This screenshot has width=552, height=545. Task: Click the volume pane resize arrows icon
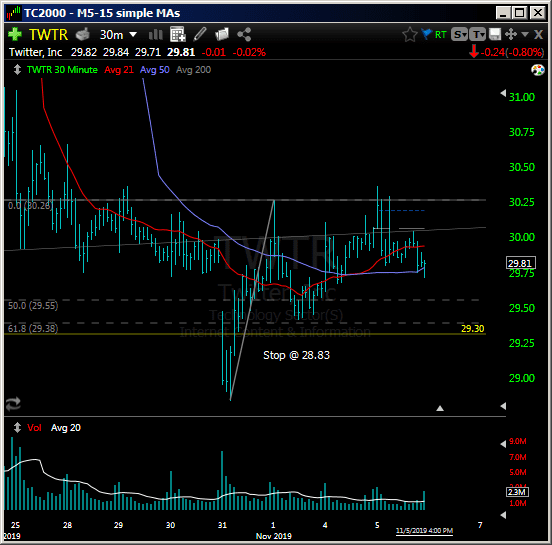(17, 428)
